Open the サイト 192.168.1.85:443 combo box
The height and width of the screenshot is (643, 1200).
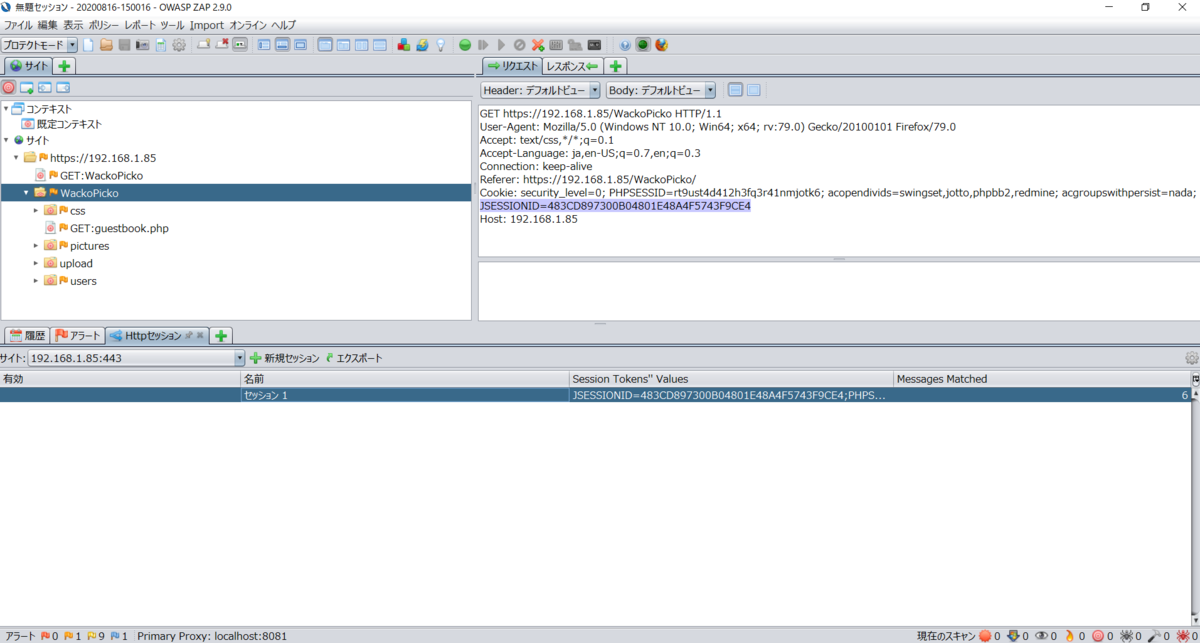pyautogui.click(x=136, y=358)
